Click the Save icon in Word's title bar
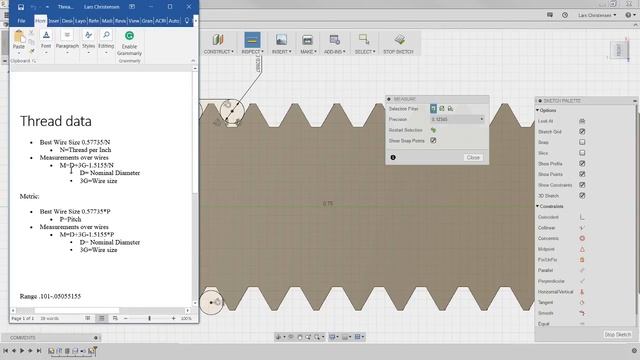Screen dimensions: 640x360 pyautogui.click(x=21, y=7)
